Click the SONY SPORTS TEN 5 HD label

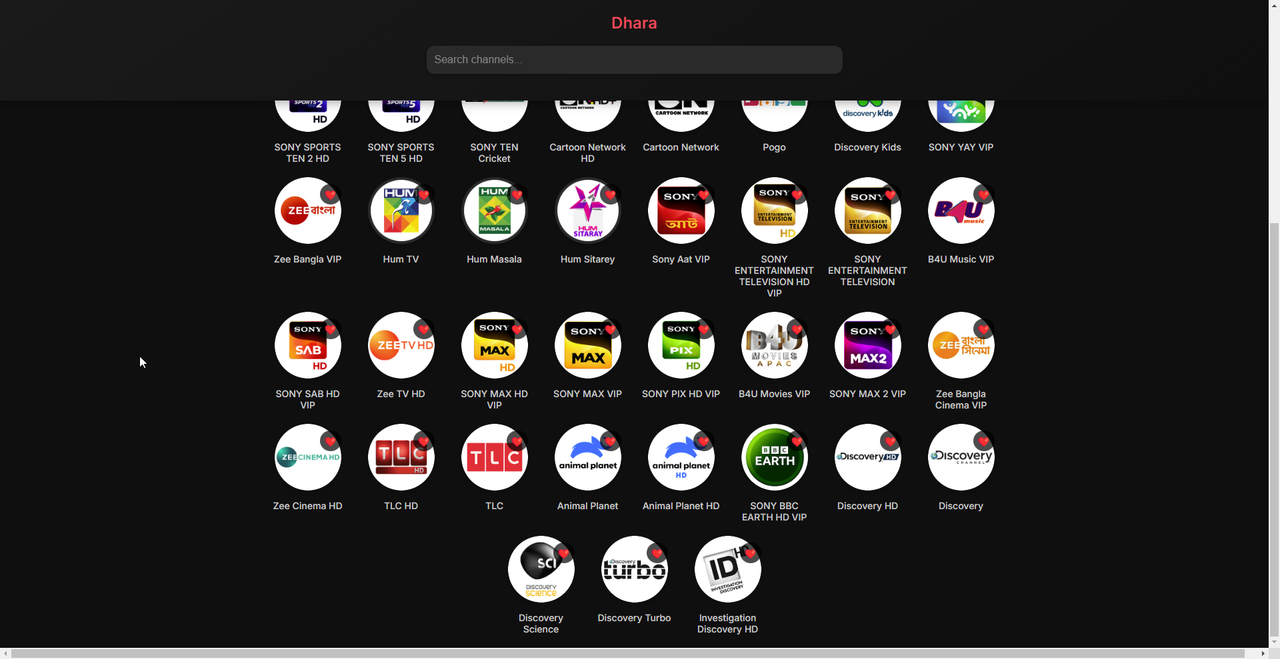[401, 153]
